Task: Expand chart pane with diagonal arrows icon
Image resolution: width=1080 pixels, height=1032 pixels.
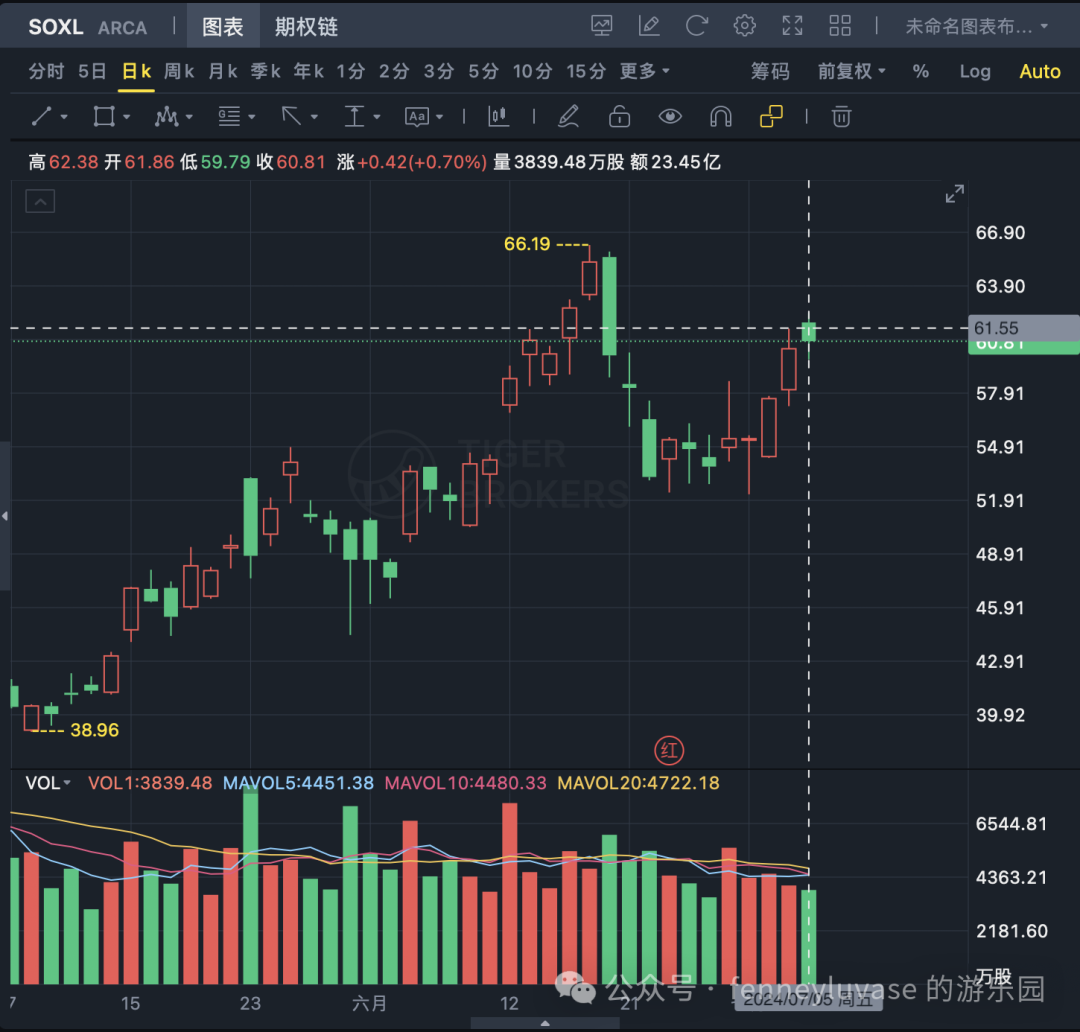Action: [x=954, y=194]
